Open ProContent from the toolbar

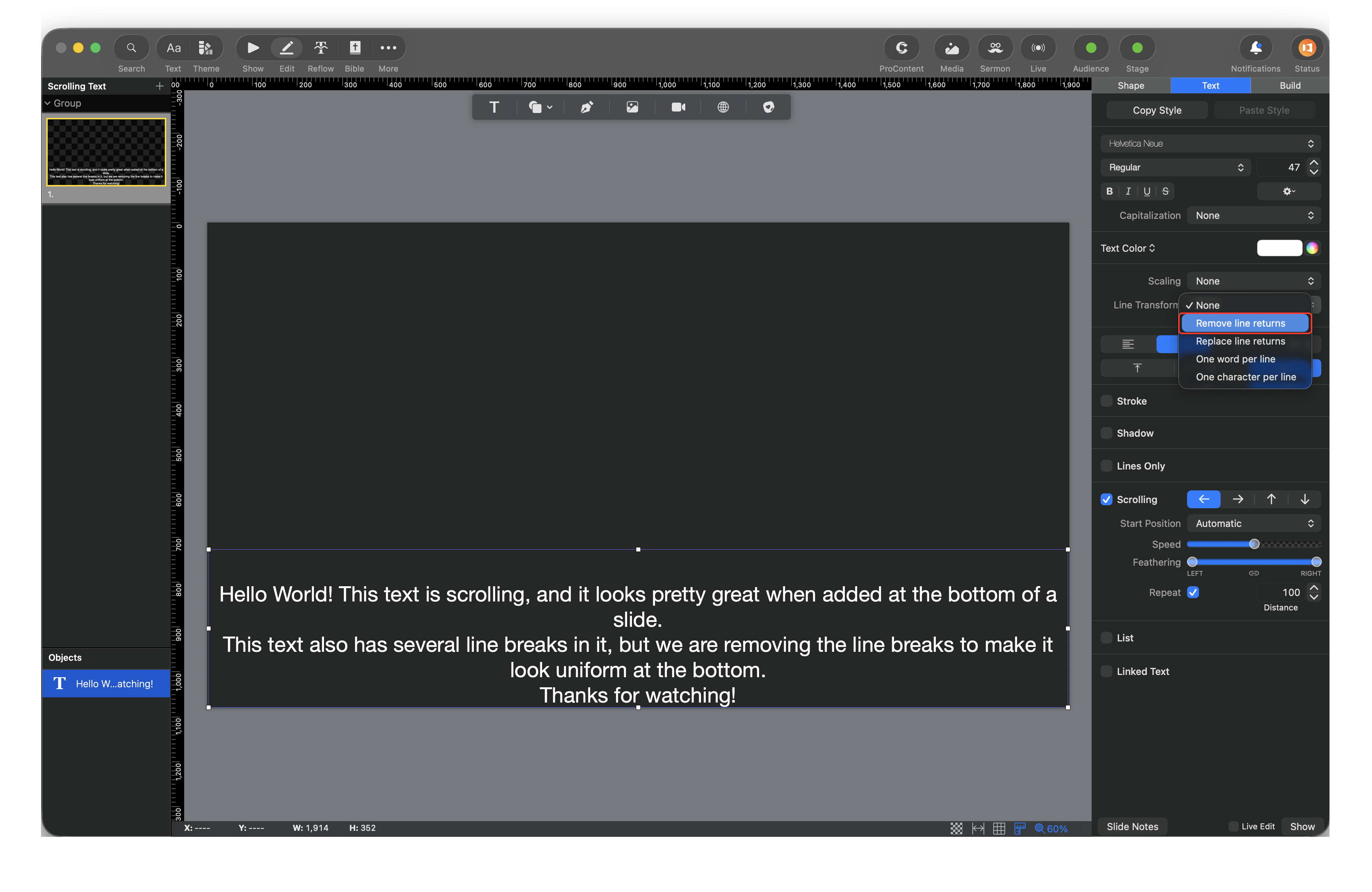[901, 48]
